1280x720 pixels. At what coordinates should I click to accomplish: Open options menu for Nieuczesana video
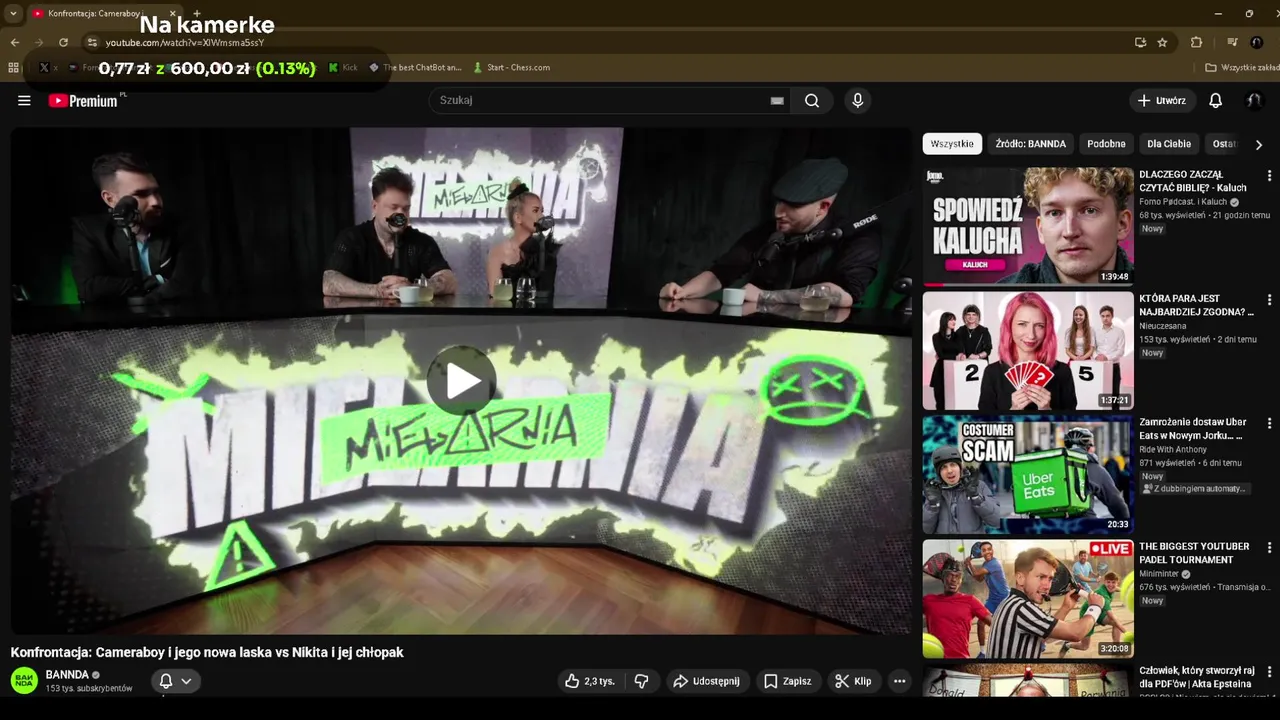(1269, 299)
